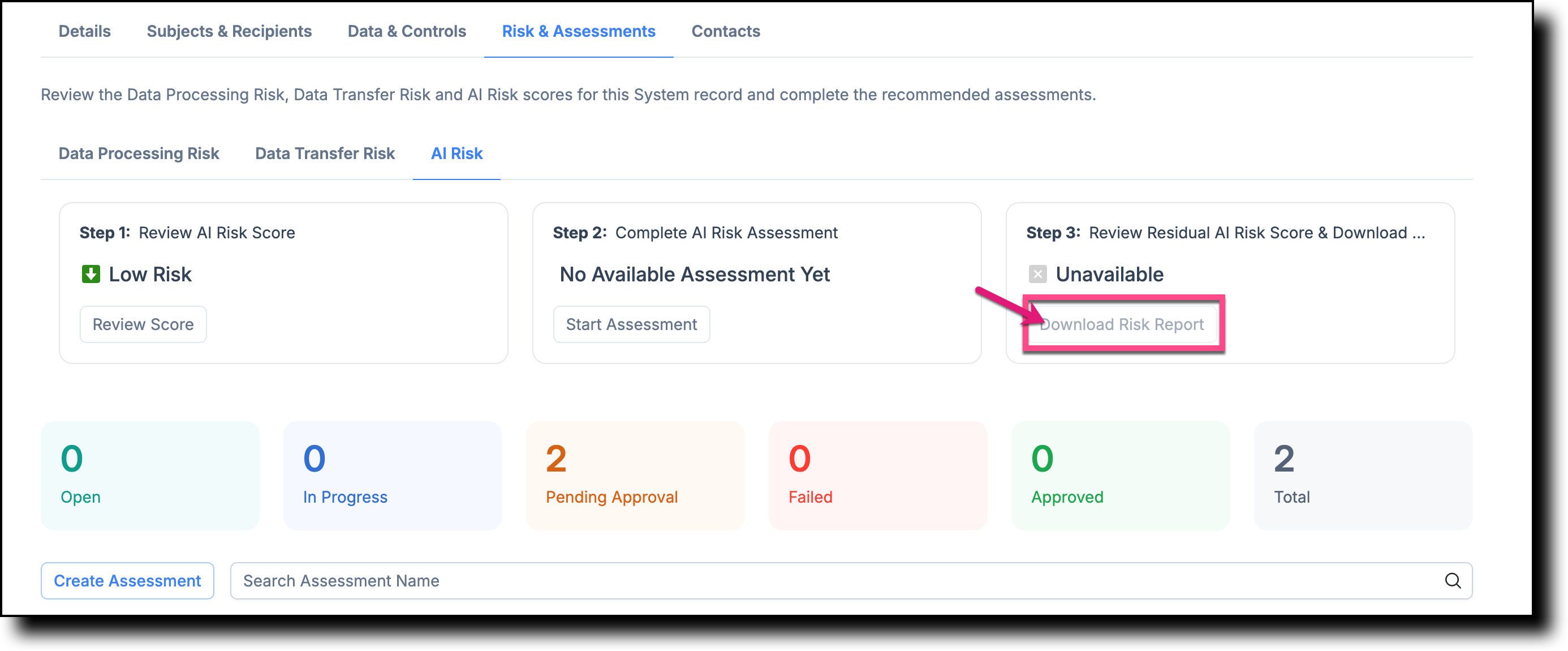This screenshot has height=651, width=1568.
Task: Click the Review Score button
Action: click(143, 324)
